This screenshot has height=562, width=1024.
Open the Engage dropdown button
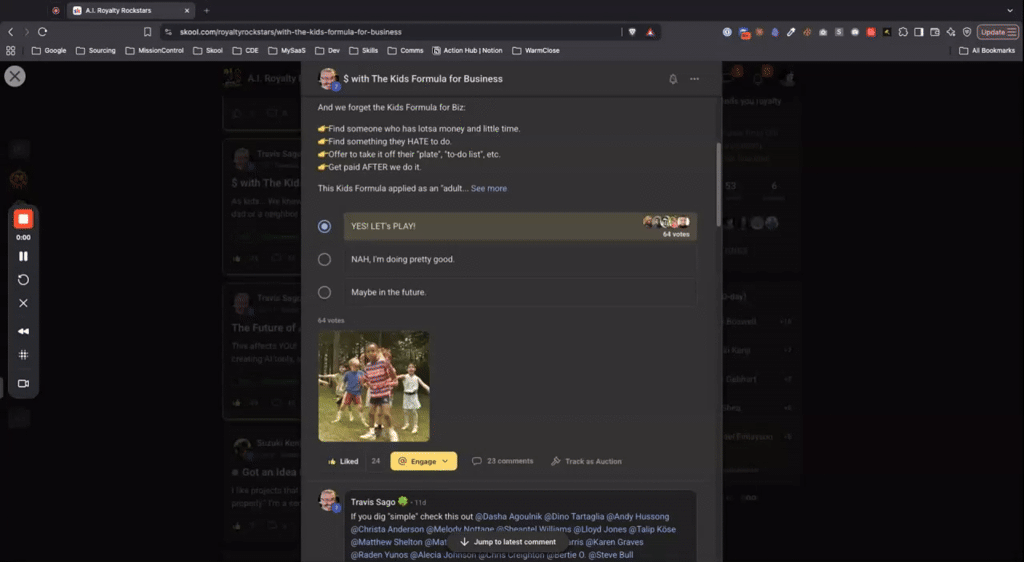click(424, 461)
